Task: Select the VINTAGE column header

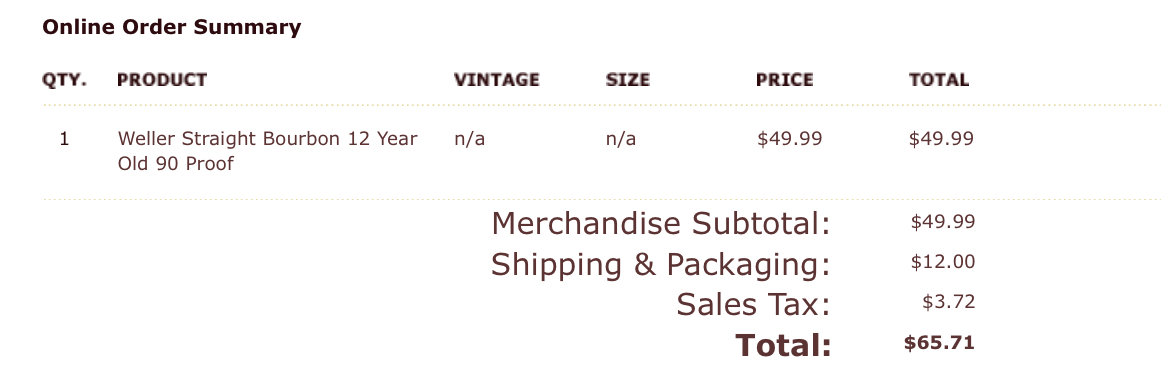Action: point(496,80)
